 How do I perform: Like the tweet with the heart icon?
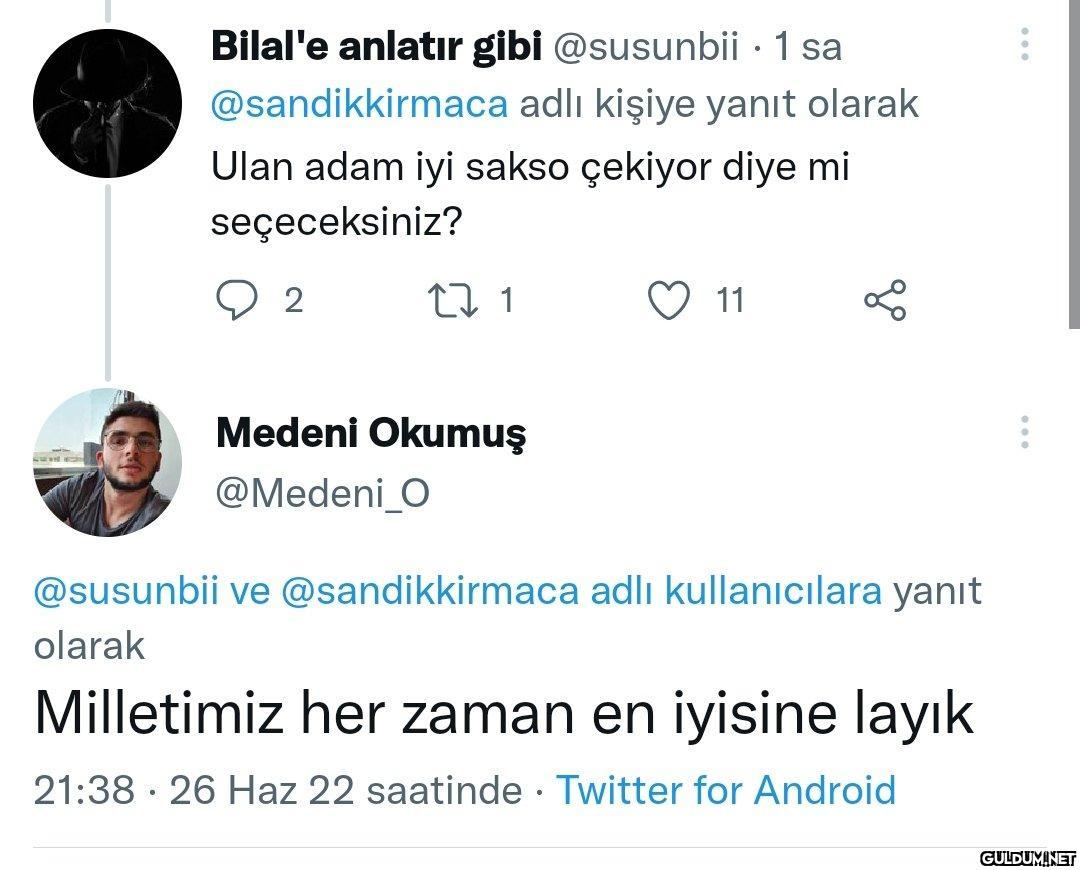click(670, 300)
